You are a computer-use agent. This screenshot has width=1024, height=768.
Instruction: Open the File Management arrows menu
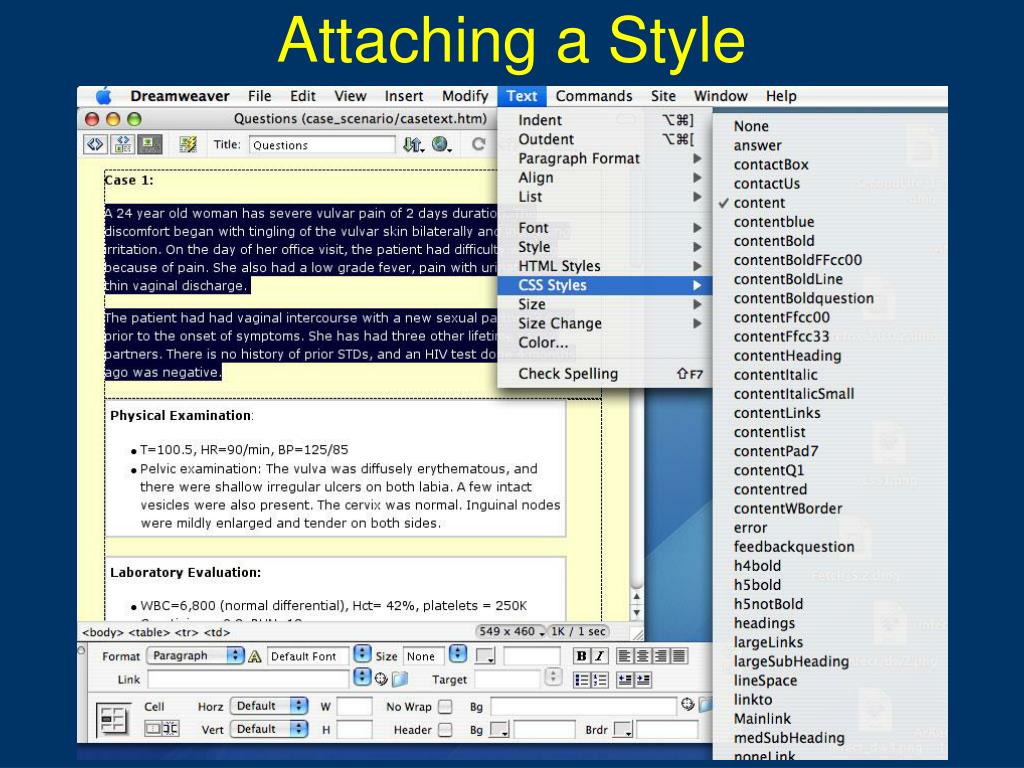tap(413, 144)
